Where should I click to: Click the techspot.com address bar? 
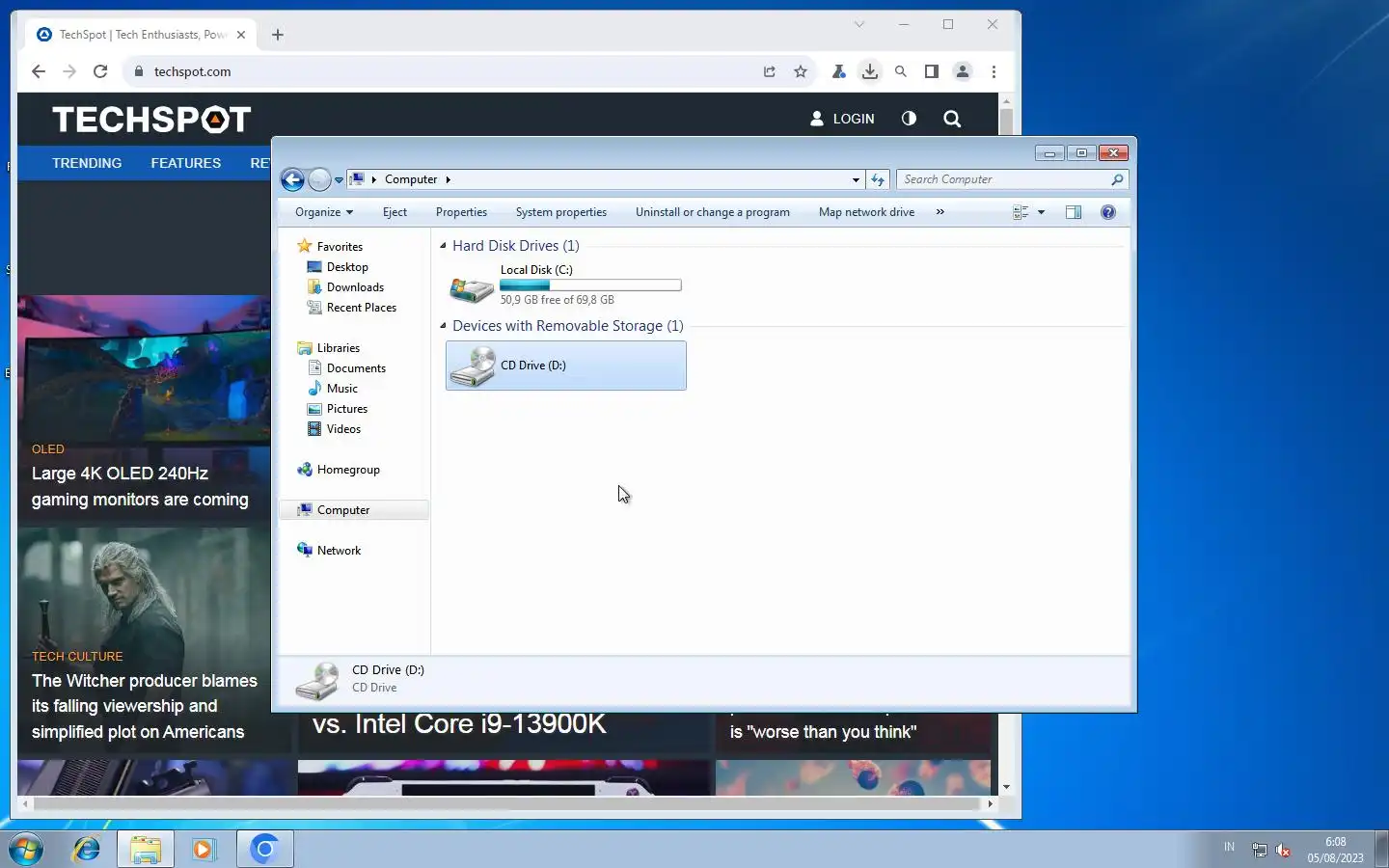(444, 71)
